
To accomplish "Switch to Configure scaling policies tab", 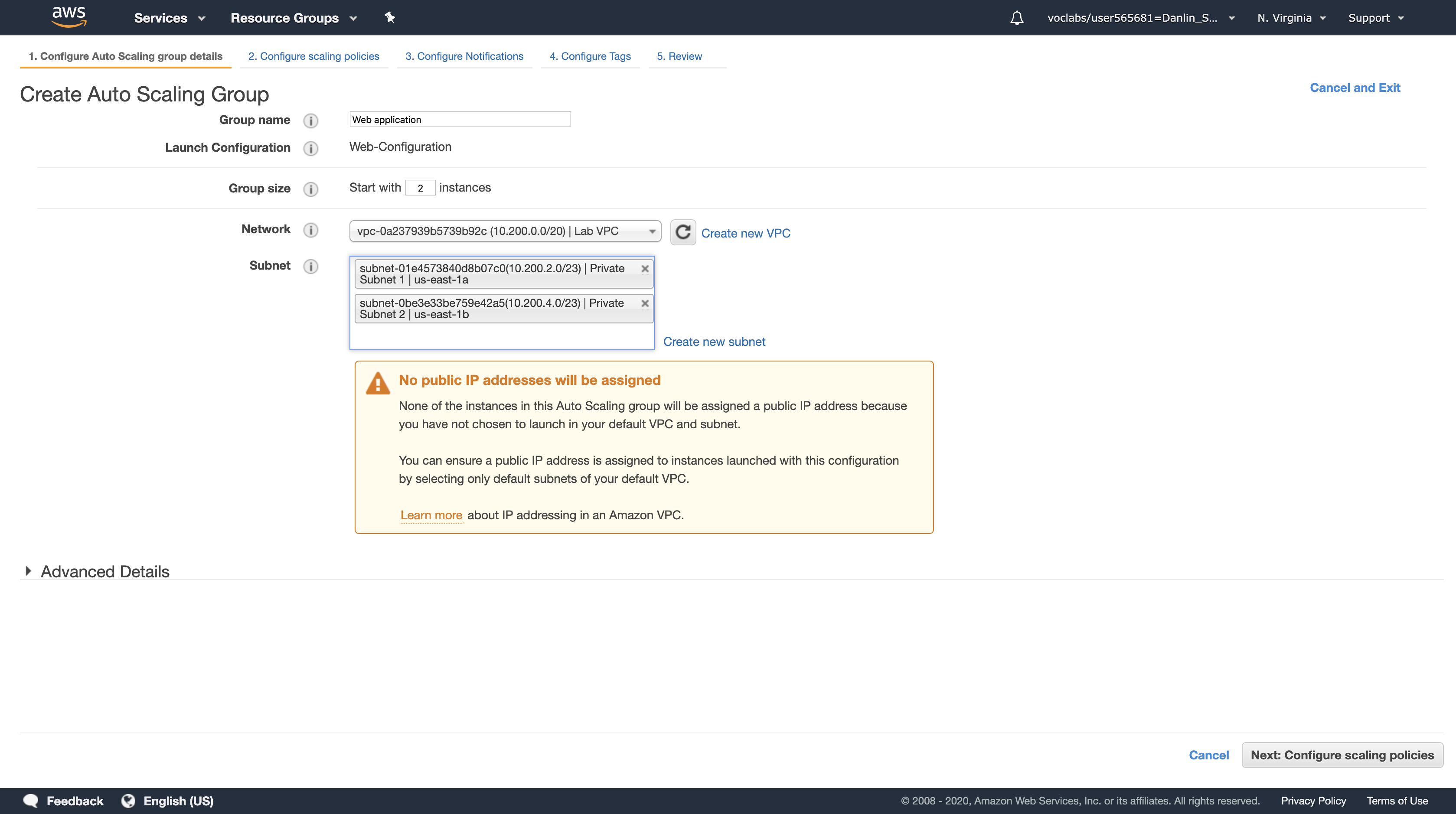I will (313, 56).
